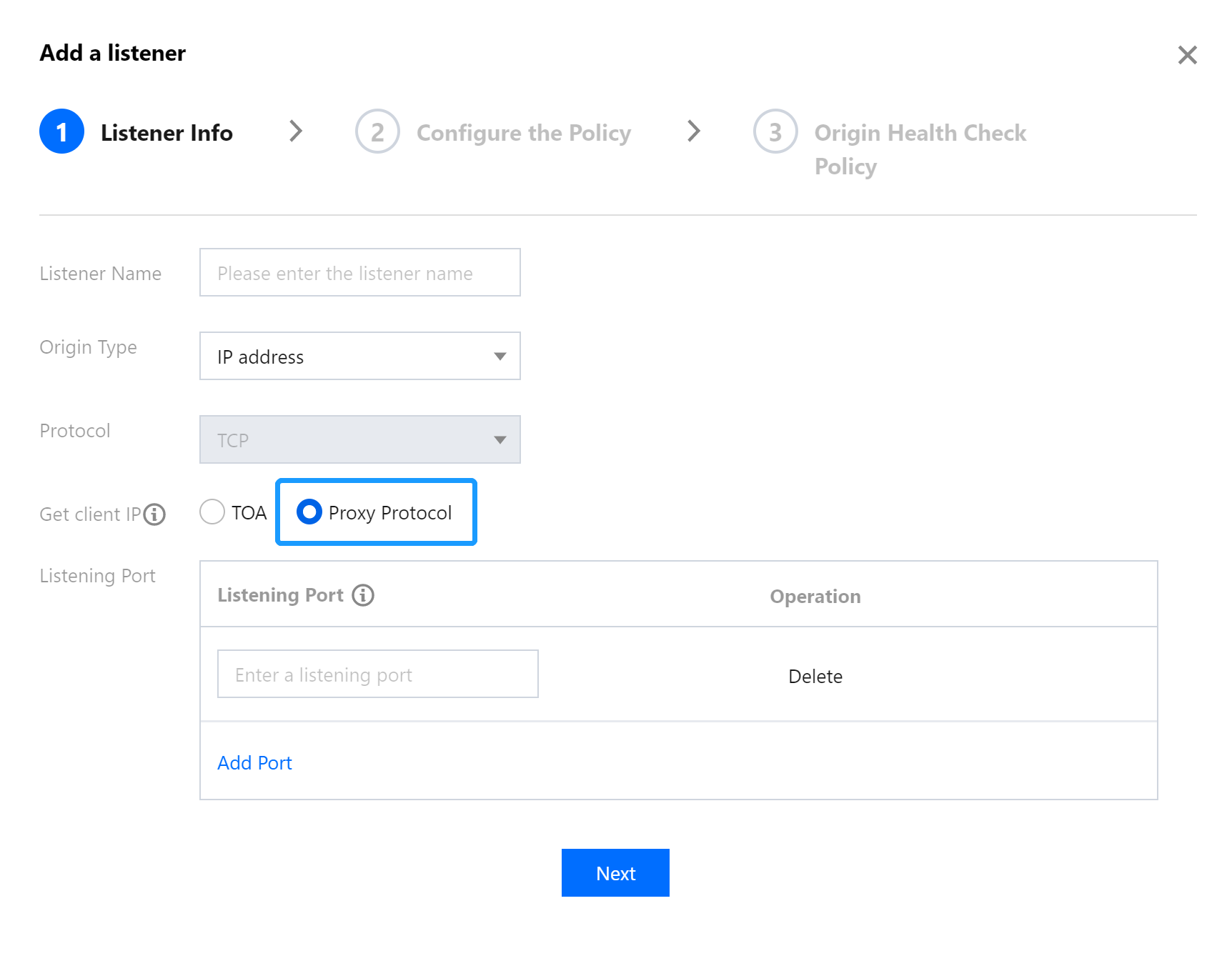
Task: Click the step 3 circle icon
Action: point(775,131)
